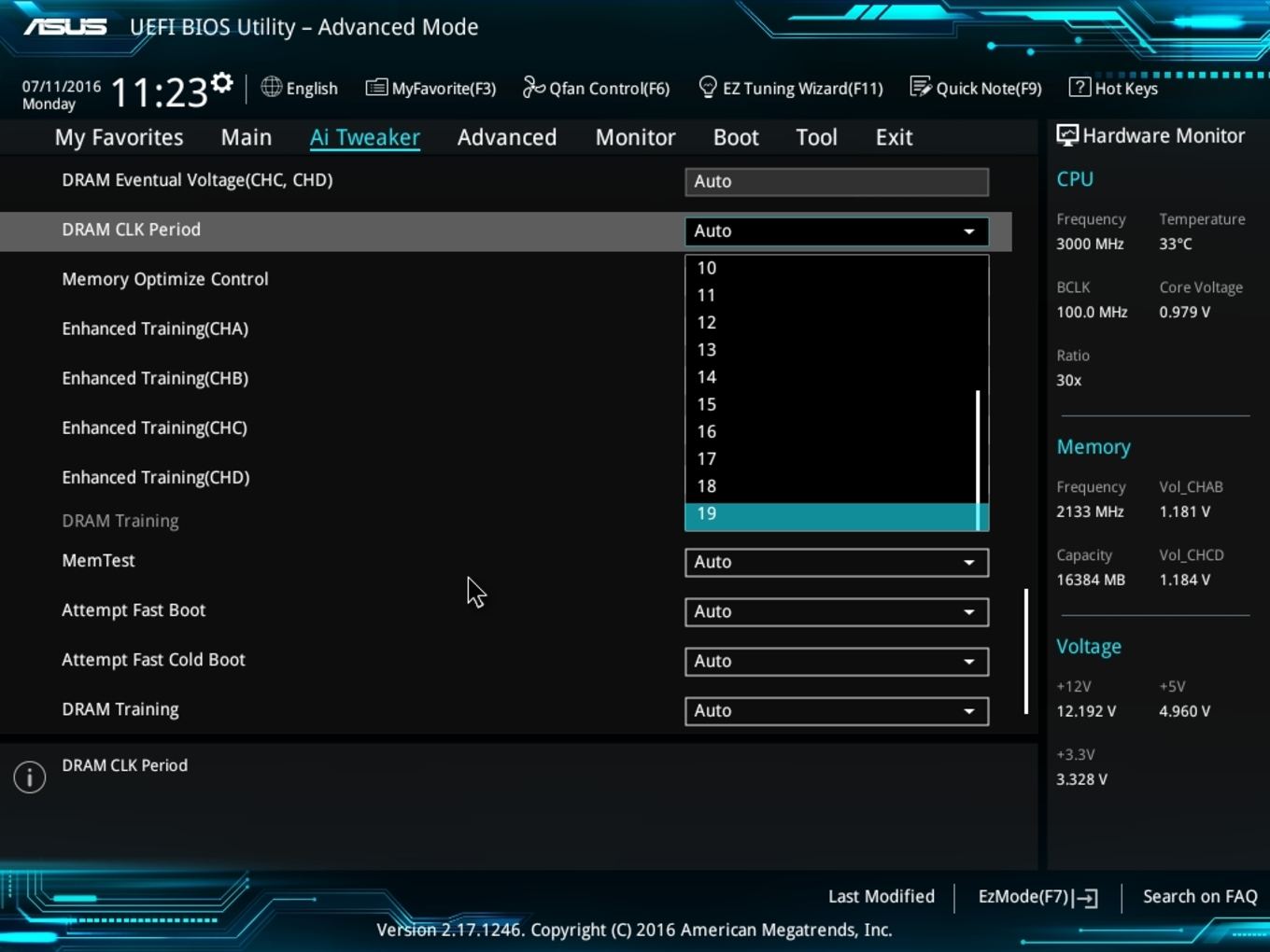The width and height of the screenshot is (1270, 952).
Task: Select Attempt Fast Boot row label
Action: tap(134, 609)
